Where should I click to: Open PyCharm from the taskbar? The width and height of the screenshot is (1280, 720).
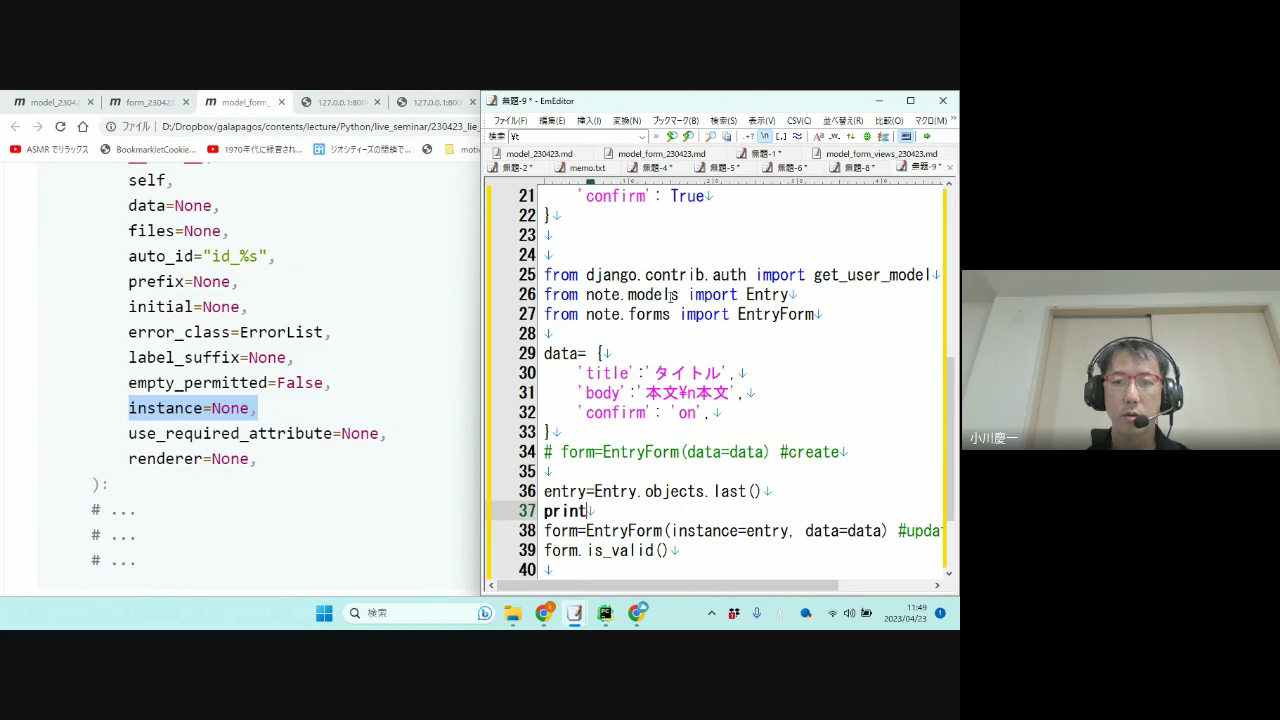(605, 613)
